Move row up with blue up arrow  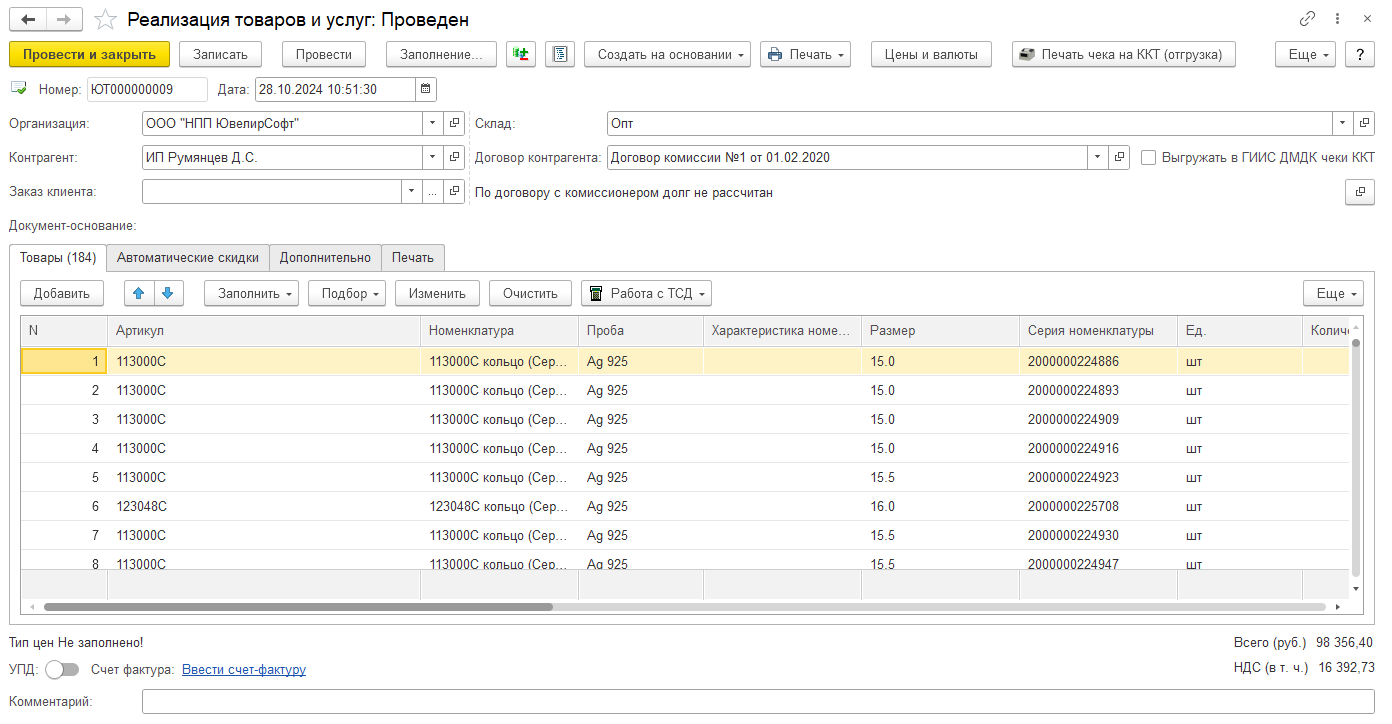[x=139, y=293]
